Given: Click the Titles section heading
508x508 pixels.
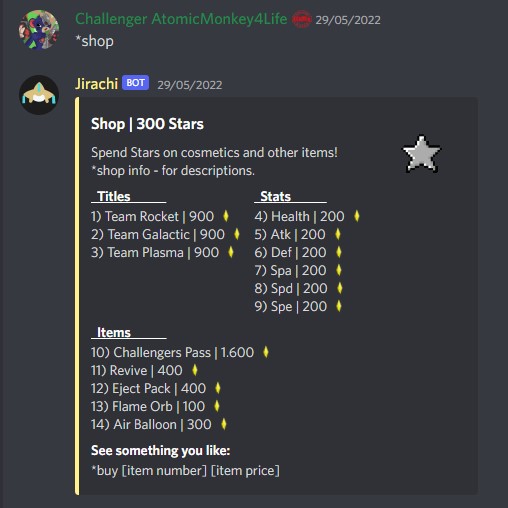Looking at the screenshot, I should [x=114, y=196].
